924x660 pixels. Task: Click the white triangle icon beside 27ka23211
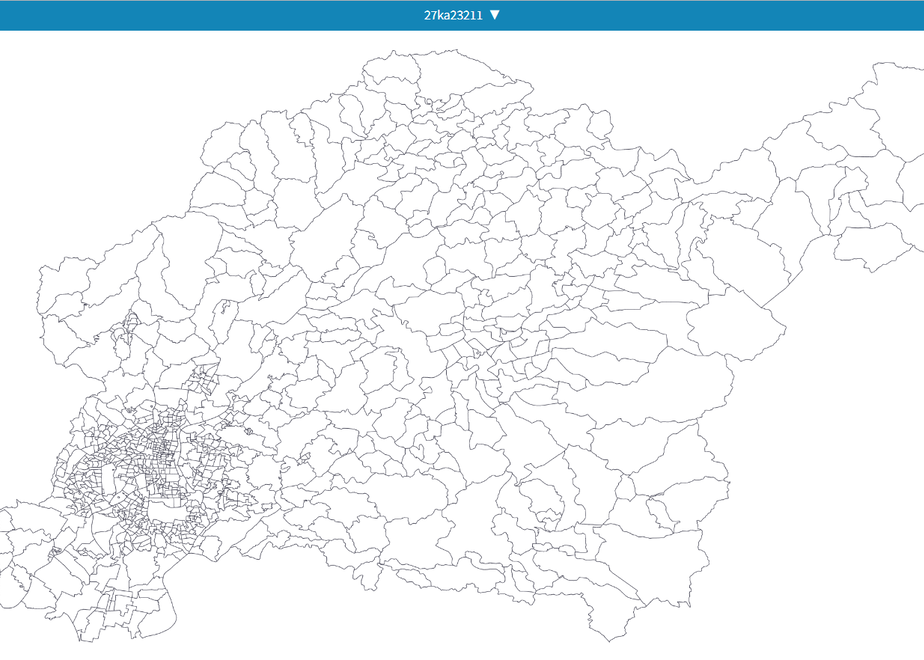[494, 15]
